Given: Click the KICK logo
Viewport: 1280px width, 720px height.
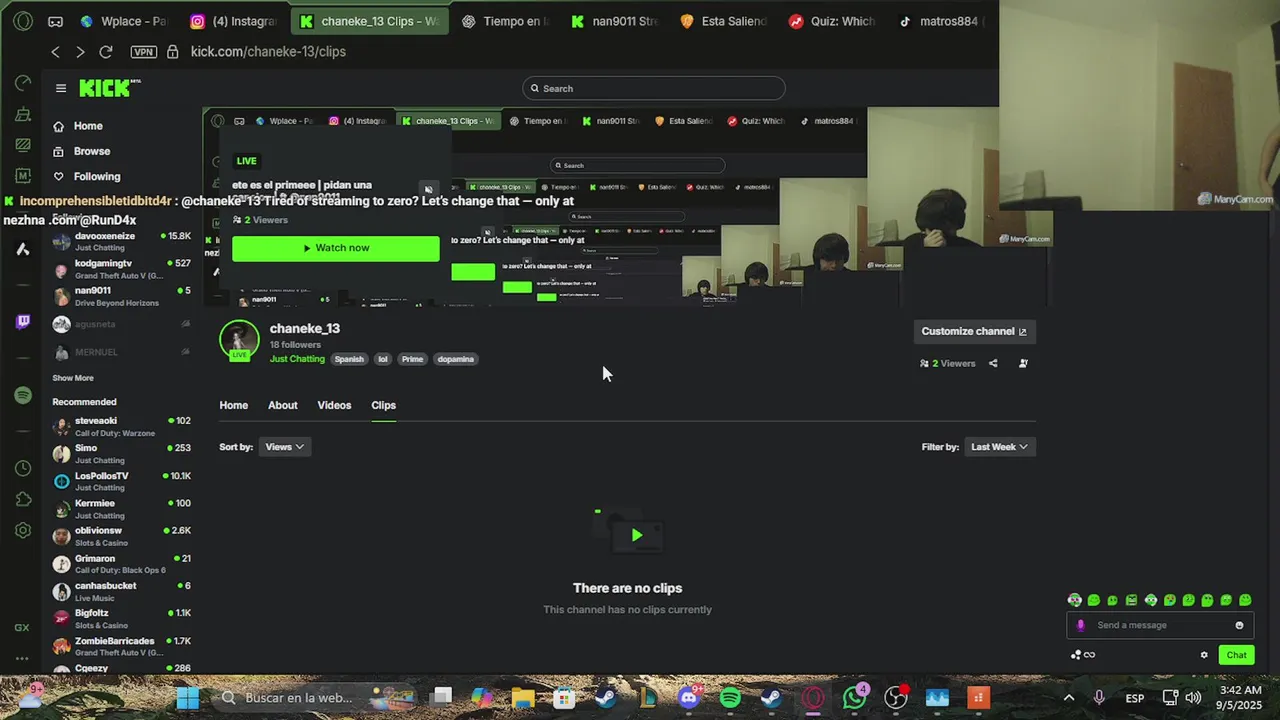Looking at the screenshot, I should click(x=109, y=88).
